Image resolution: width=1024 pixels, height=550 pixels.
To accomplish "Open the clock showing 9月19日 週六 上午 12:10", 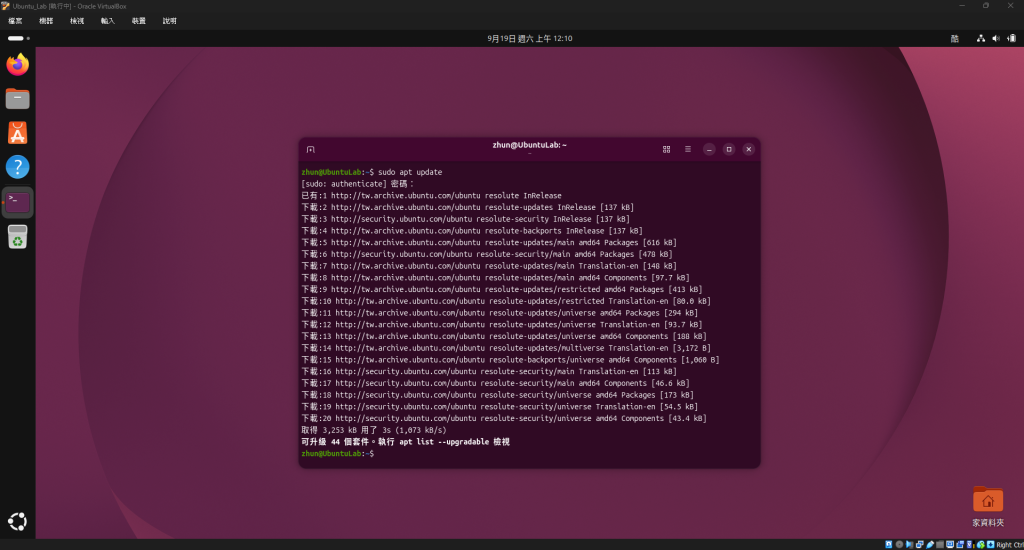I will [530, 39].
